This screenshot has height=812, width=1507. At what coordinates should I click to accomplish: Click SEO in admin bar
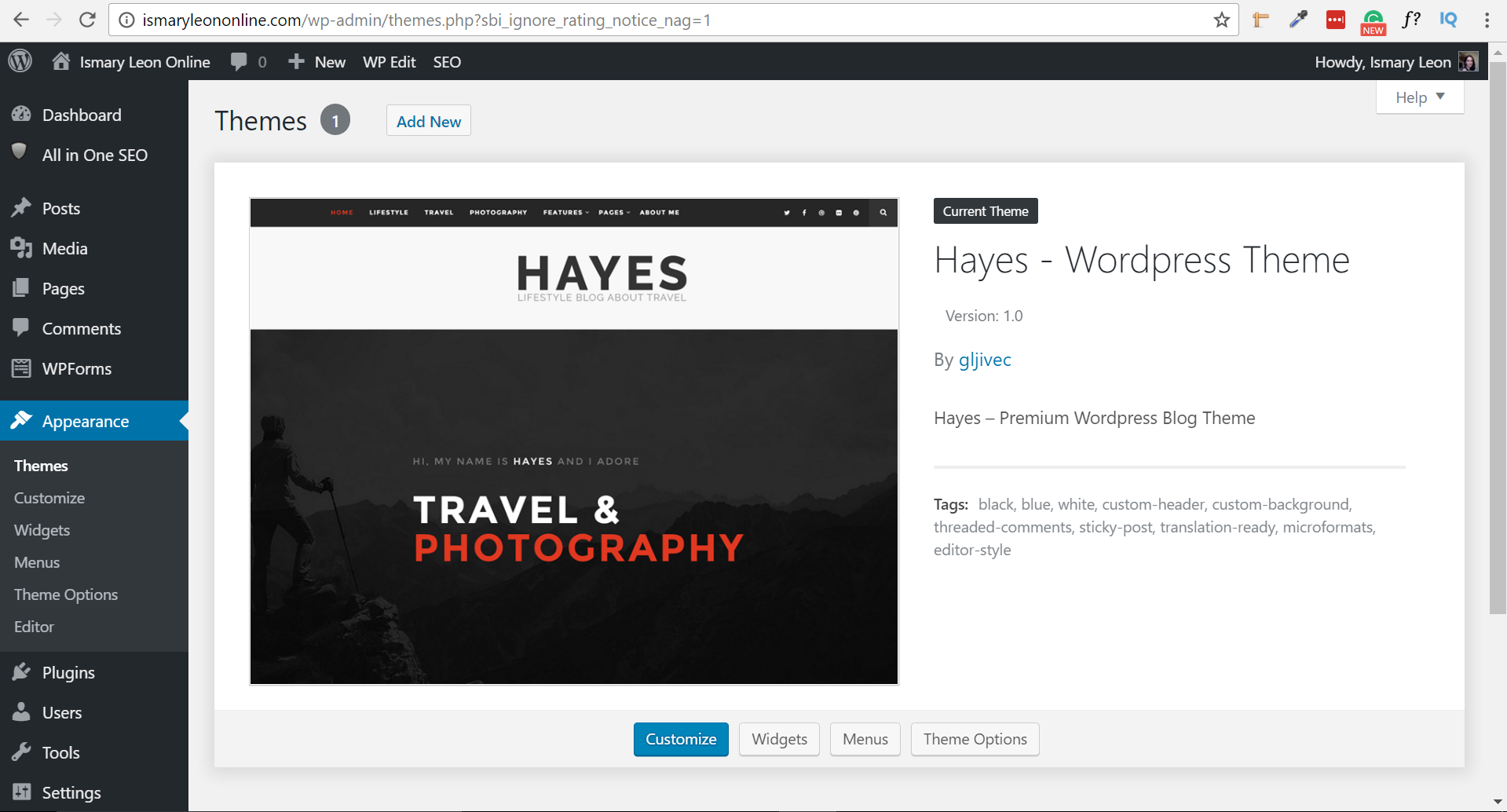click(447, 62)
